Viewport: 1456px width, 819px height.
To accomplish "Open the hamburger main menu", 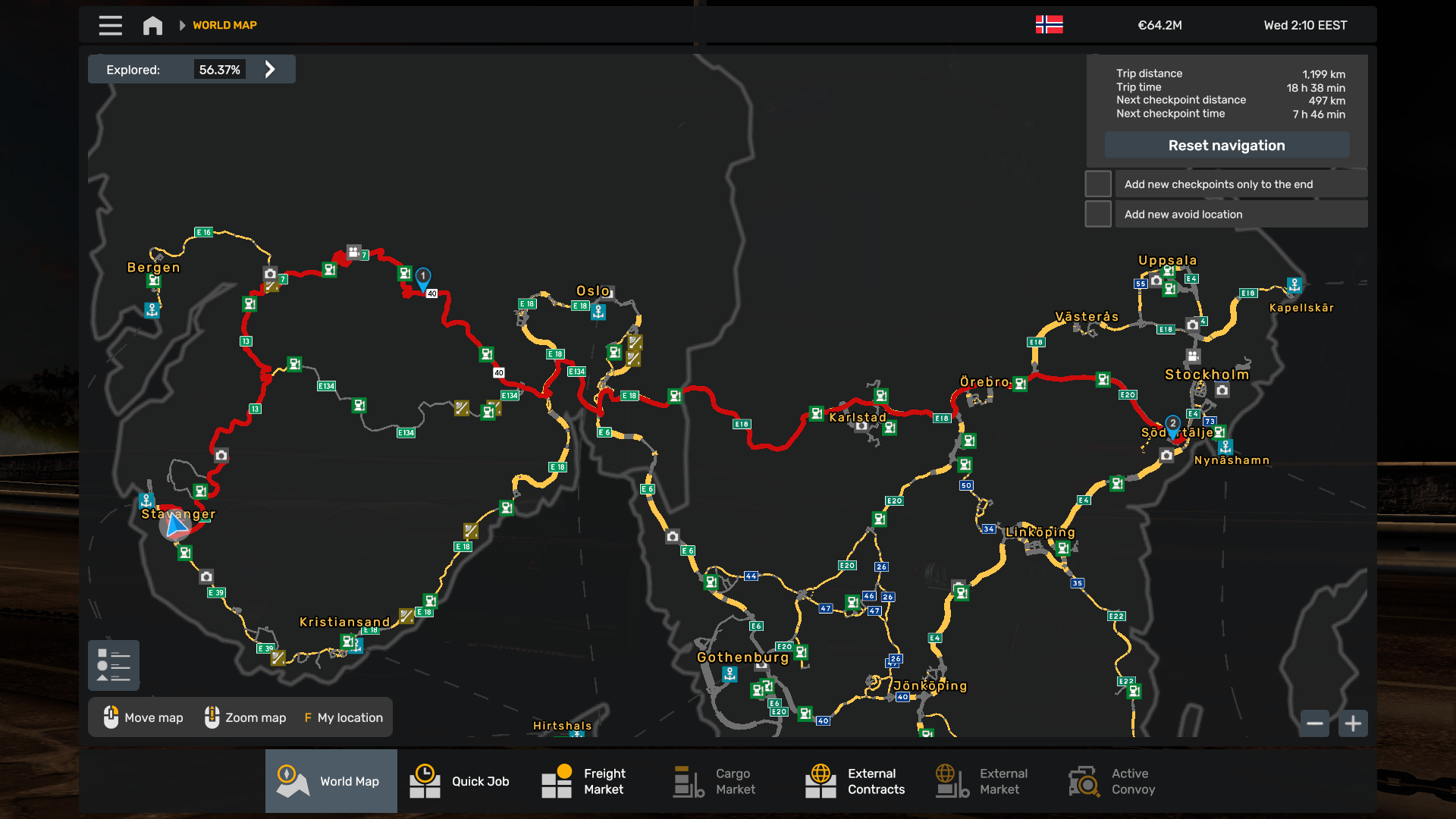I will pos(110,25).
